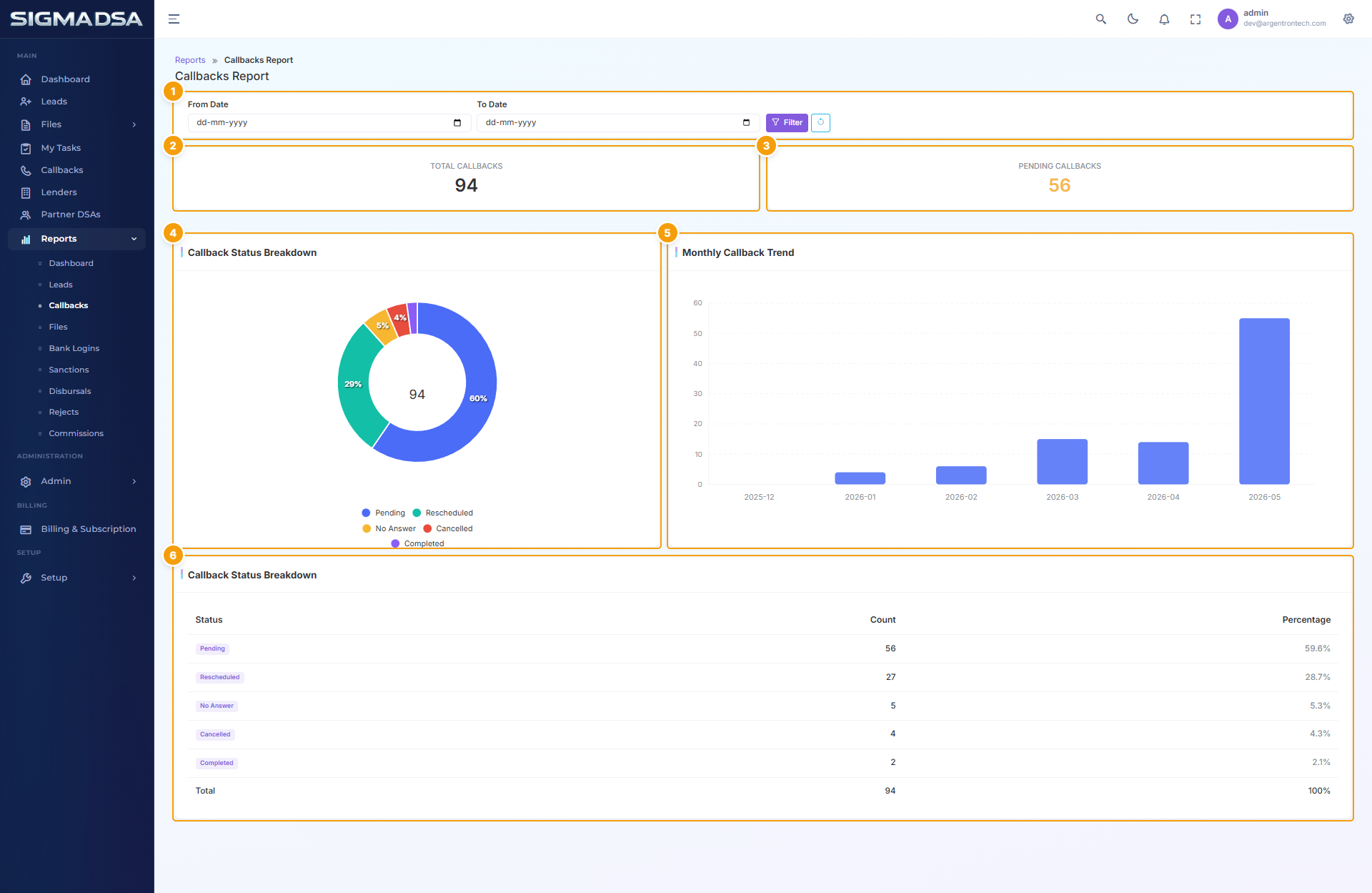Click the 2026-04 bar in trend chart

click(x=1163, y=463)
